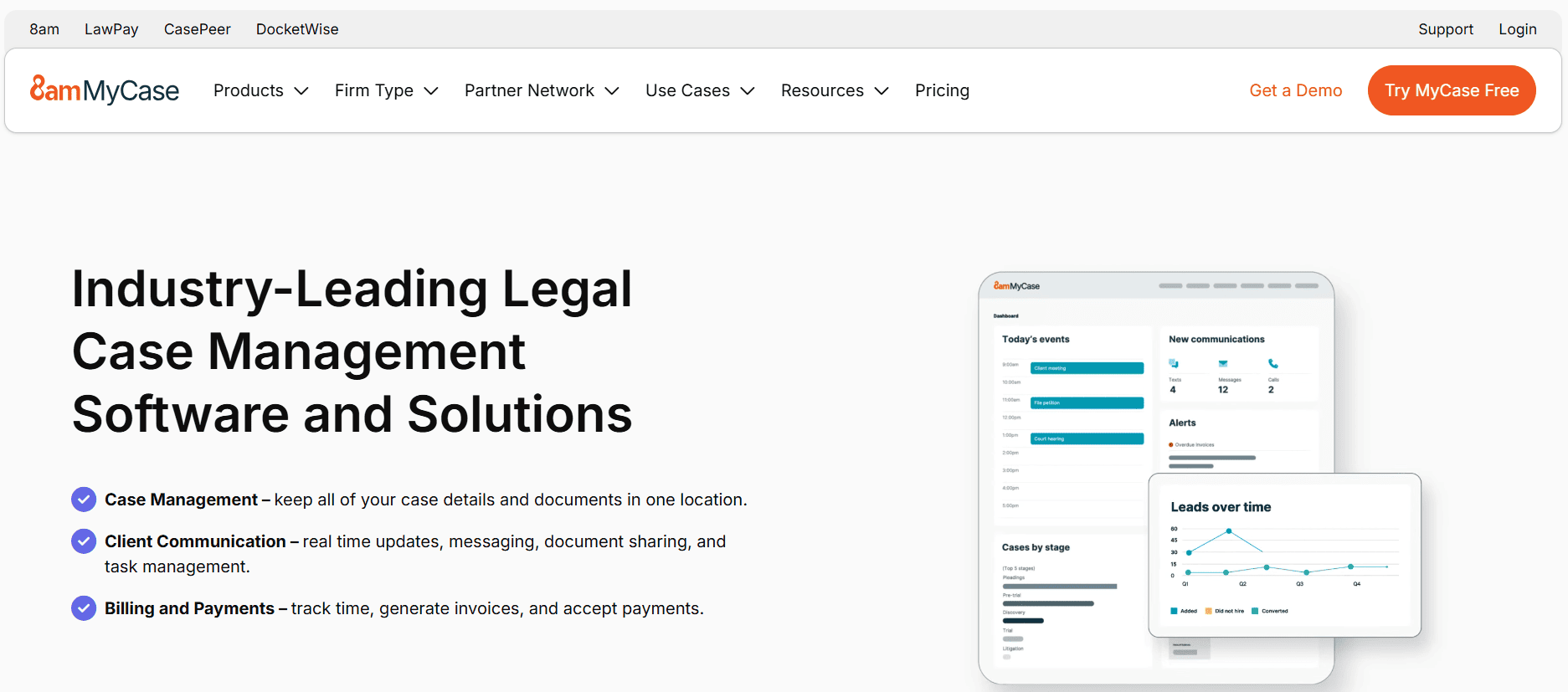Expand the Resources chevron arrow
The width and height of the screenshot is (1568, 692).
[882, 91]
